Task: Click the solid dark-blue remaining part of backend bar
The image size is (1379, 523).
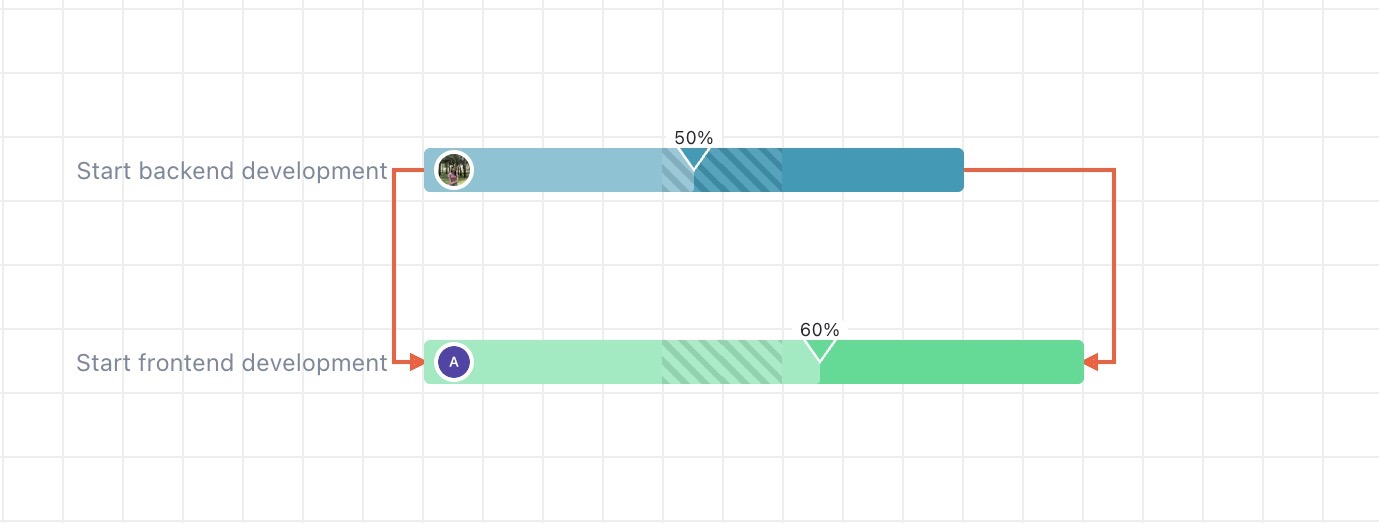Action: click(872, 170)
